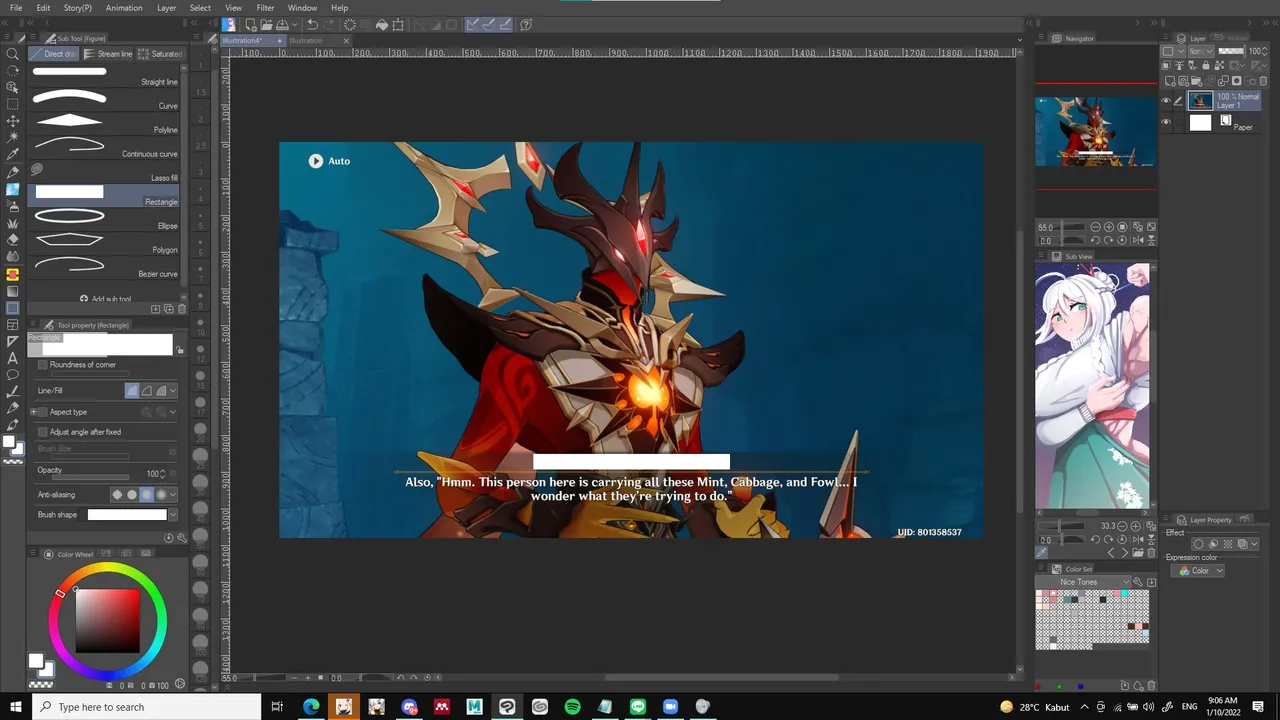Expand the Nice Tones color set list
The image size is (1280, 720).
(1126, 582)
